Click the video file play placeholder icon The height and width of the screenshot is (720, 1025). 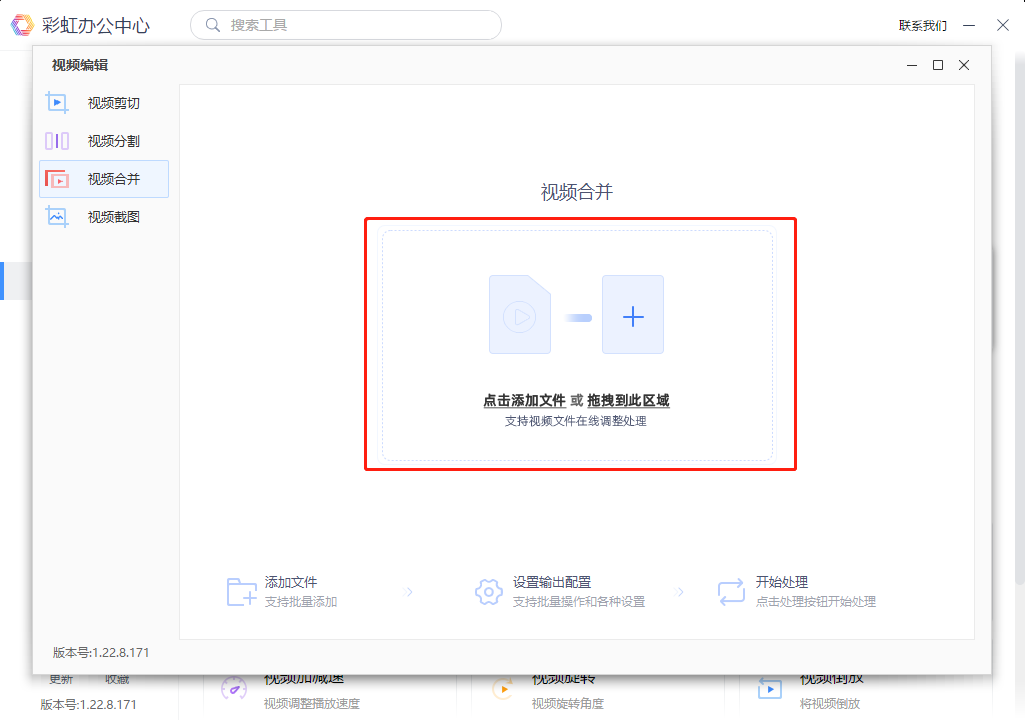pos(520,315)
